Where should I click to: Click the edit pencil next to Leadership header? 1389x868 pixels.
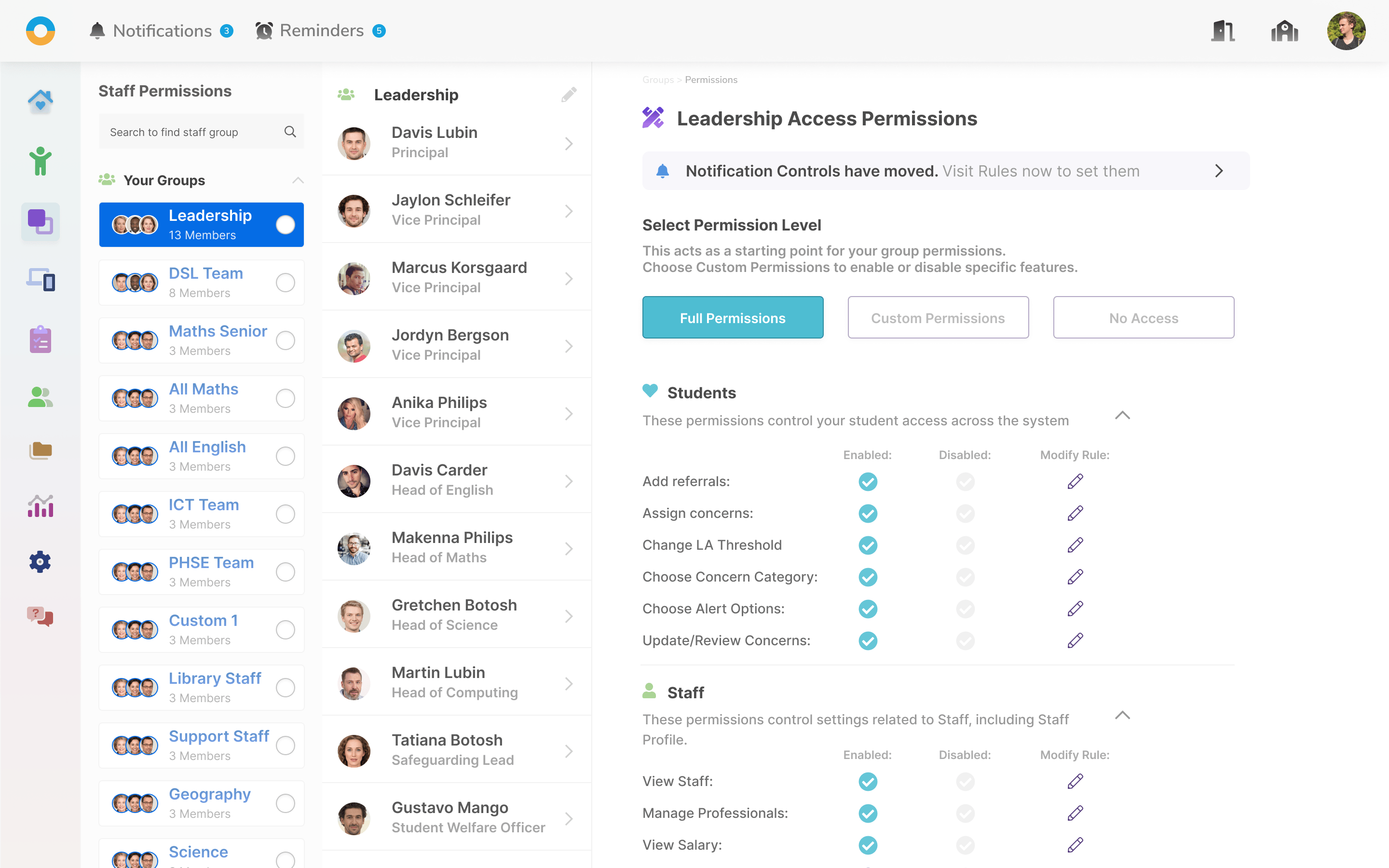pyautogui.click(x=569, y=94)
